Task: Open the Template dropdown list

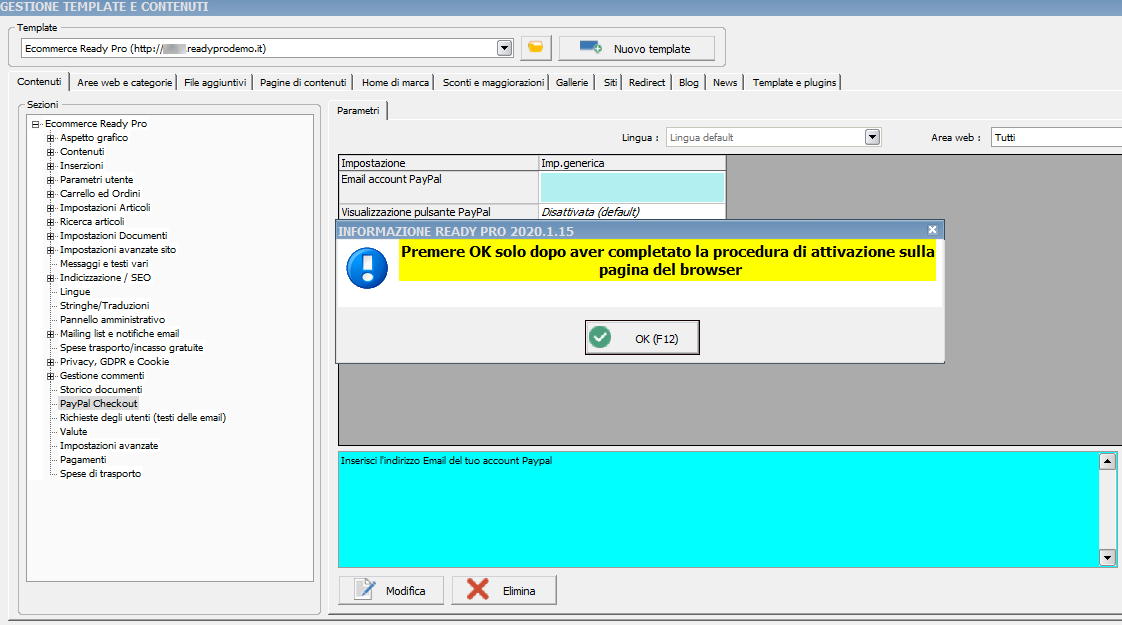Action: point(504,48)
